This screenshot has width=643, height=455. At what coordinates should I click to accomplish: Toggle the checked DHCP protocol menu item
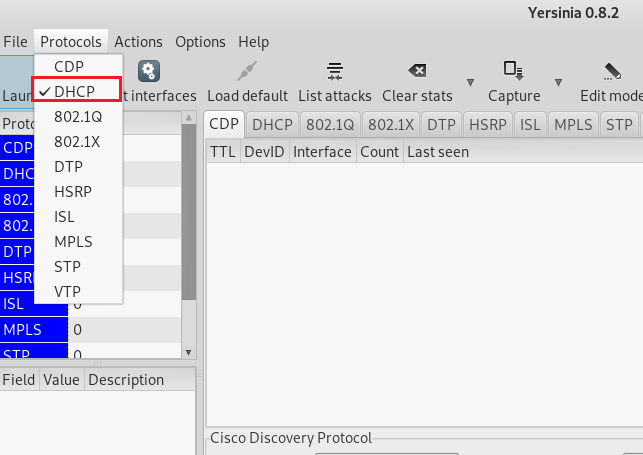(77, 91)
